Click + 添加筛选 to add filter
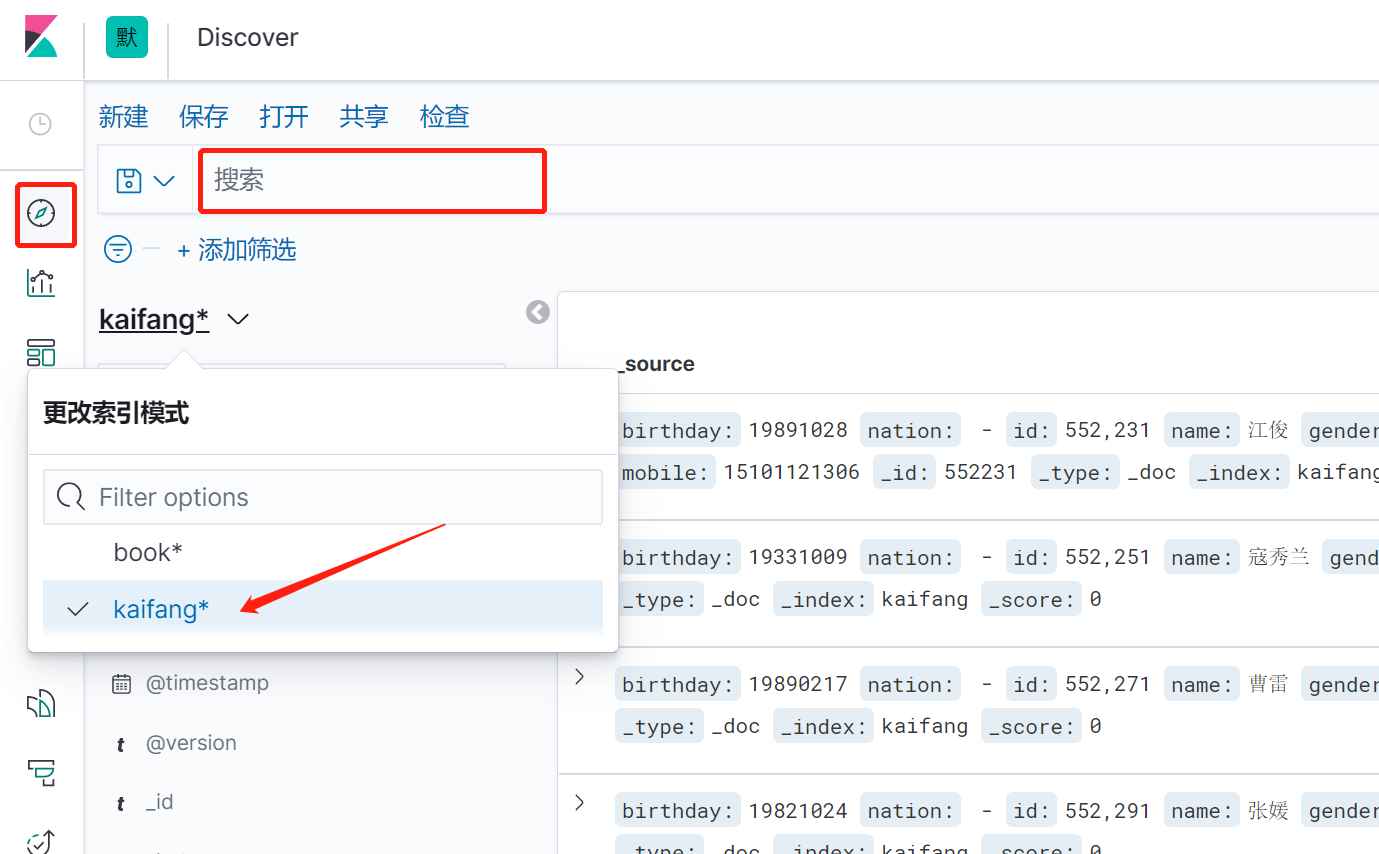The image size is (1379, 854). click(237, 250)
